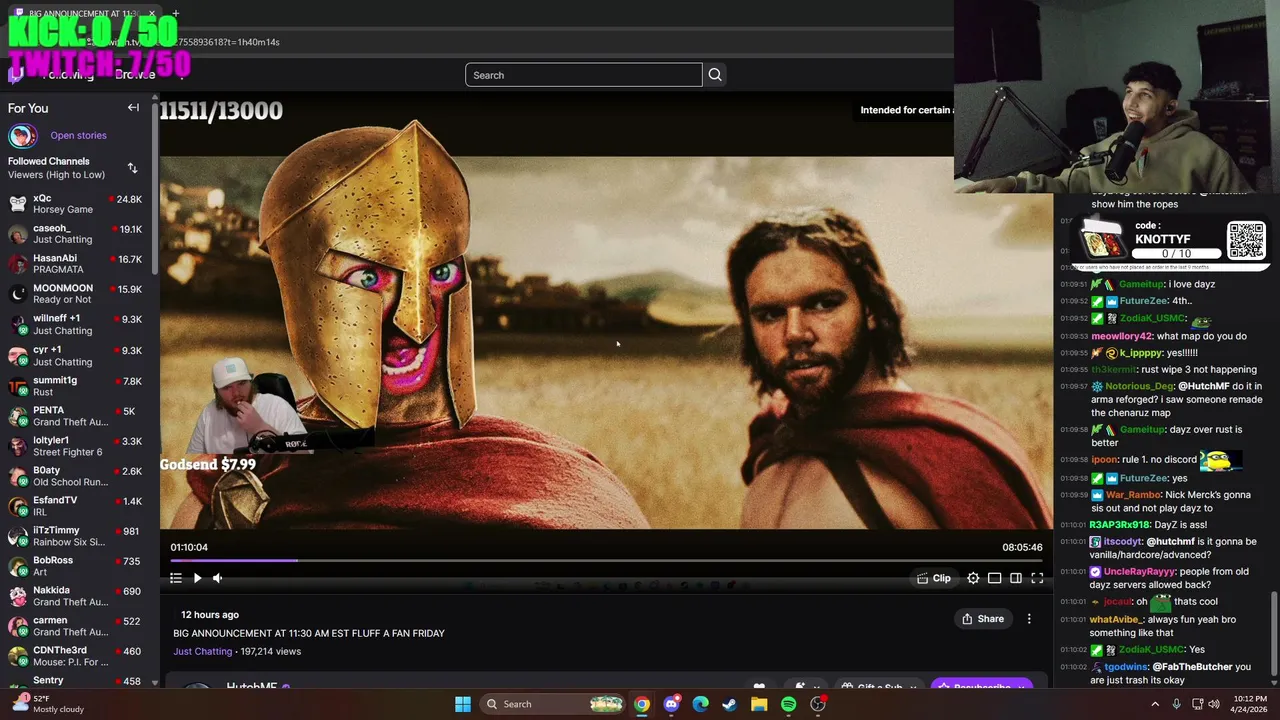Open willneff +1 channel entry
Image resolution: width=1280 pixels, height=720 pixels.
click(76, 324)
